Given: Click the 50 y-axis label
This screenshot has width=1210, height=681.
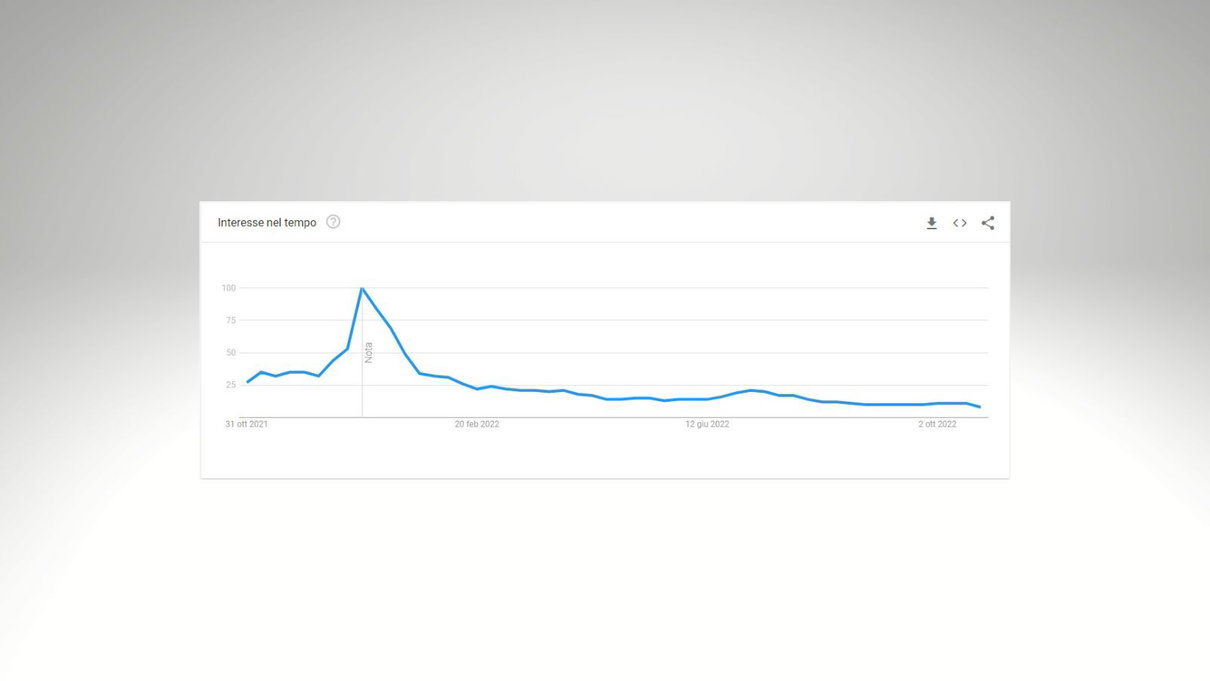Looking at the screenshot, I should (x=231, y=353).
